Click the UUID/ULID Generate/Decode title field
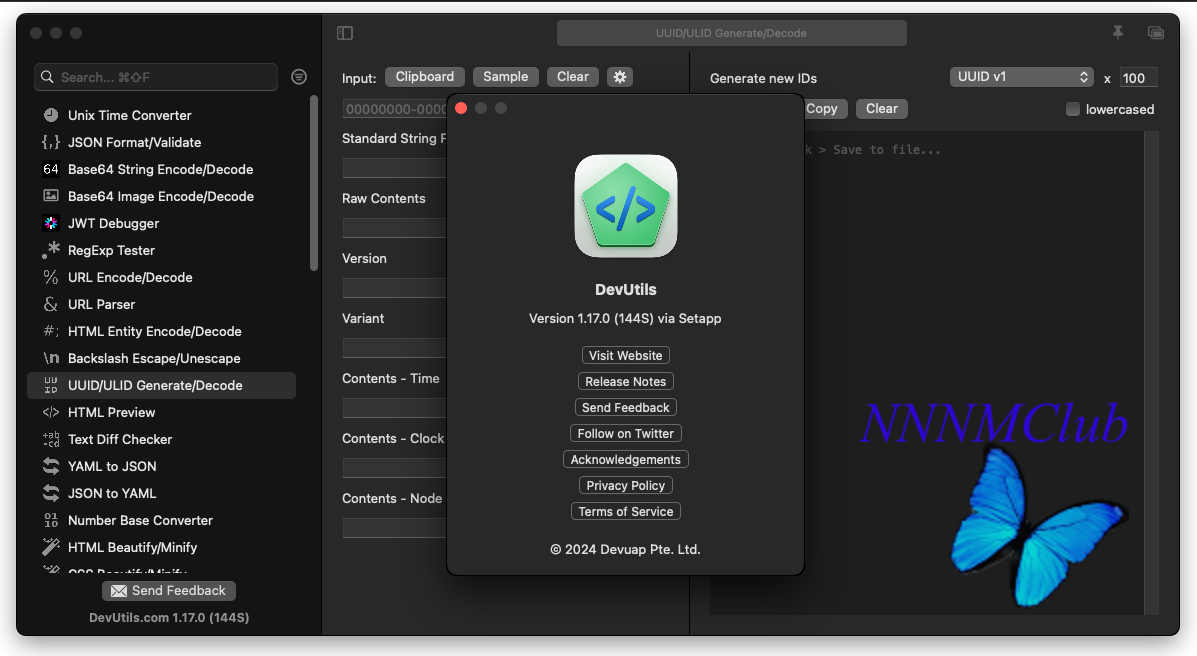 click(731, 33)
